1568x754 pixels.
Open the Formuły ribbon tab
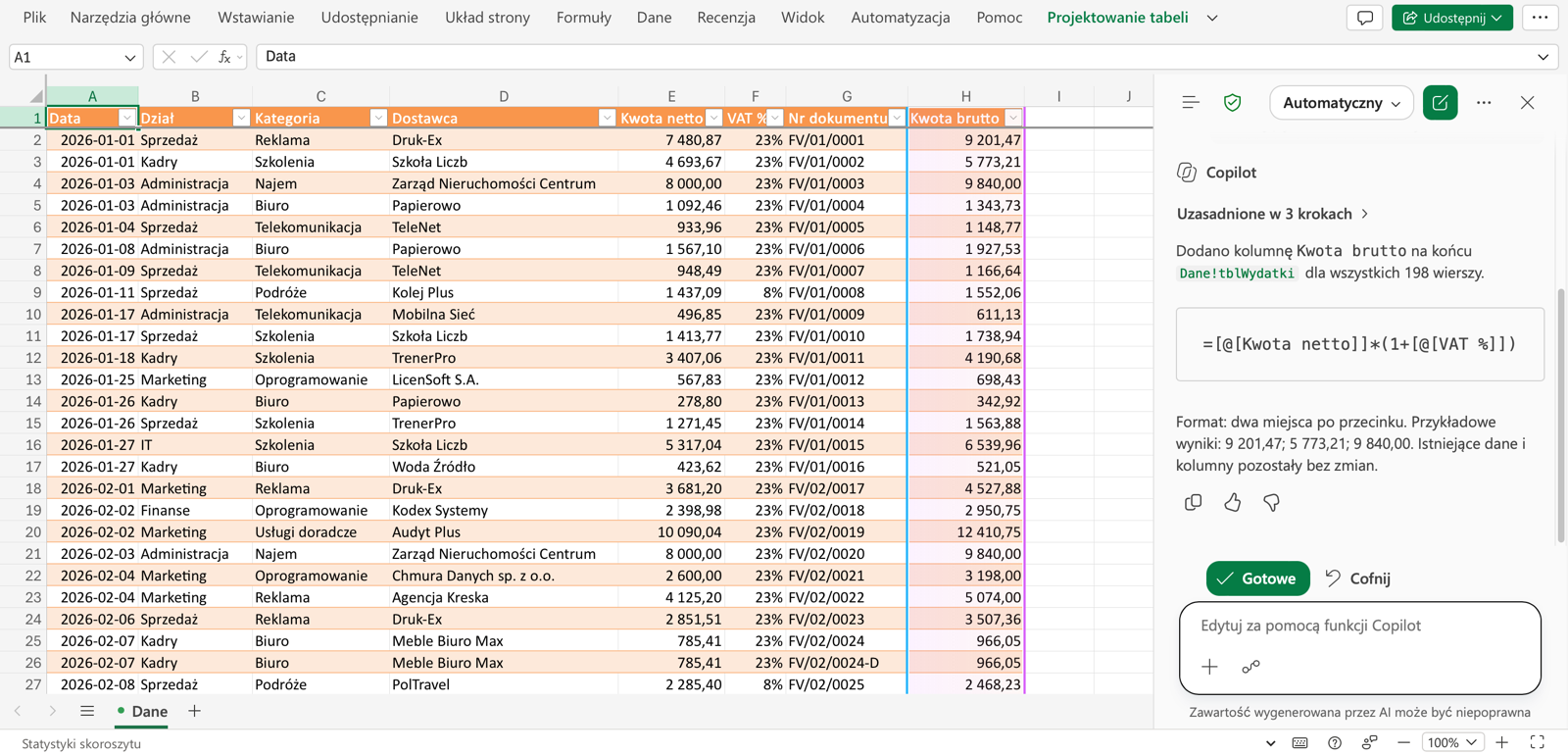[x=583, y=18]
